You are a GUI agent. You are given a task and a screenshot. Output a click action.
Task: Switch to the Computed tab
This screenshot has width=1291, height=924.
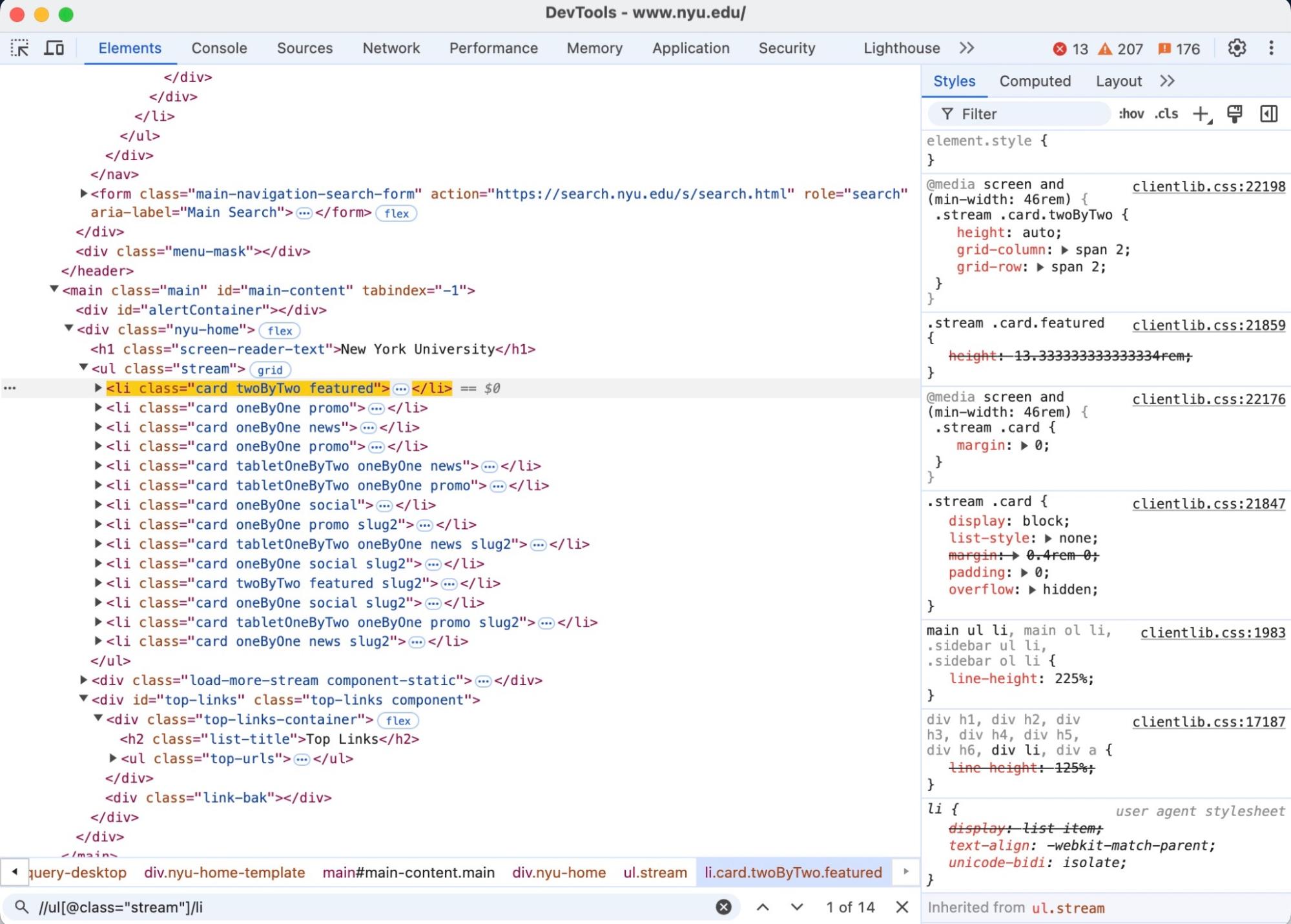tap(1035, 81)
